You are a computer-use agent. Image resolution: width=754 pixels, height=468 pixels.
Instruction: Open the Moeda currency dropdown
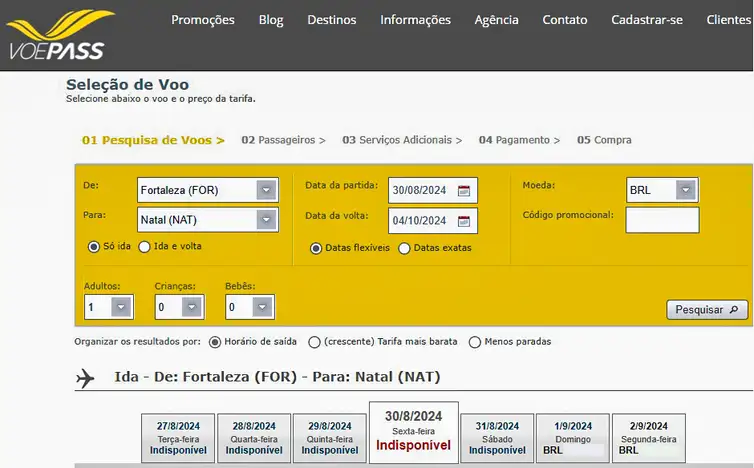(685, 190)
